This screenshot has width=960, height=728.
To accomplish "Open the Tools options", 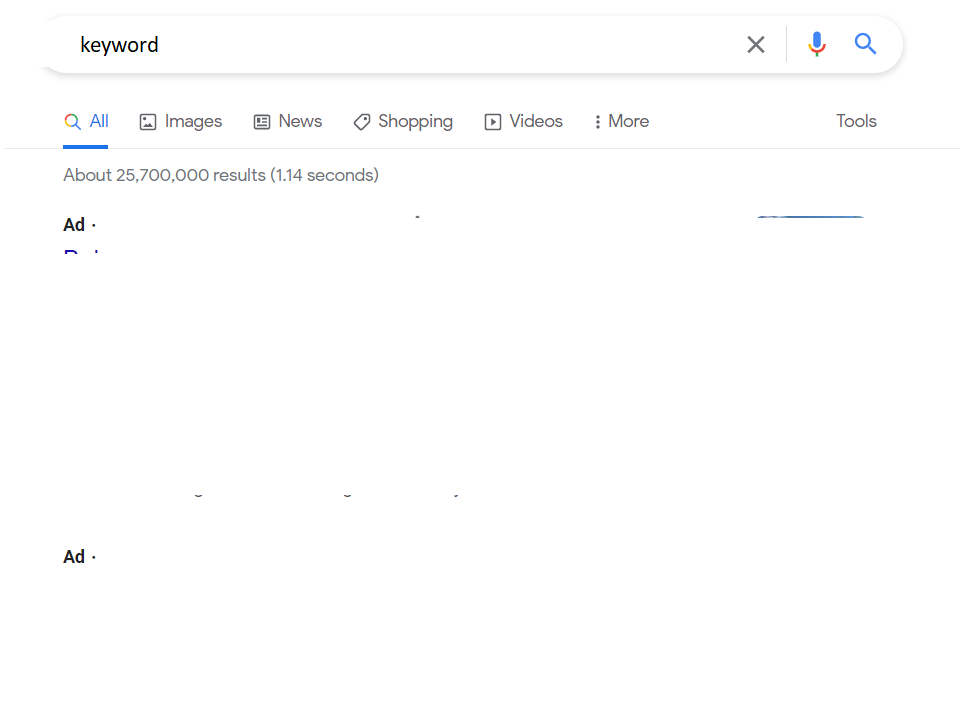I will (856, 121).
